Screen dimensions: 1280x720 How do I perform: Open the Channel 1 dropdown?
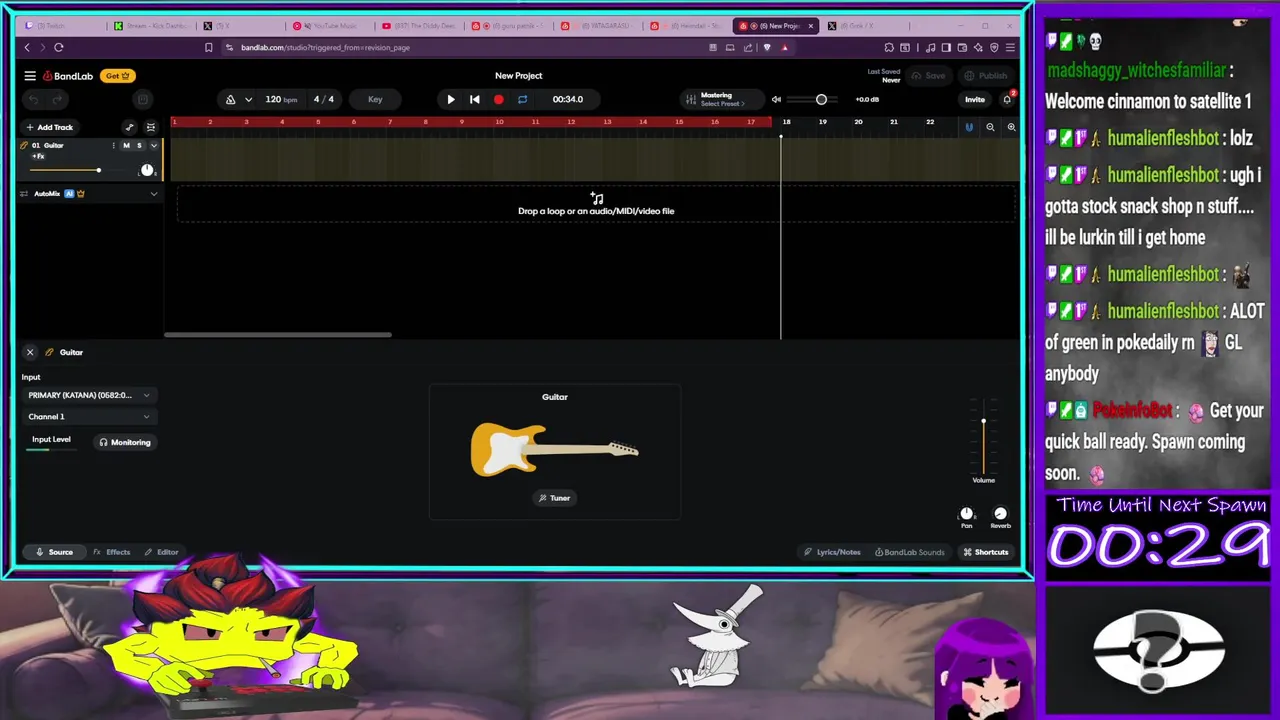(x=89, y=417)
